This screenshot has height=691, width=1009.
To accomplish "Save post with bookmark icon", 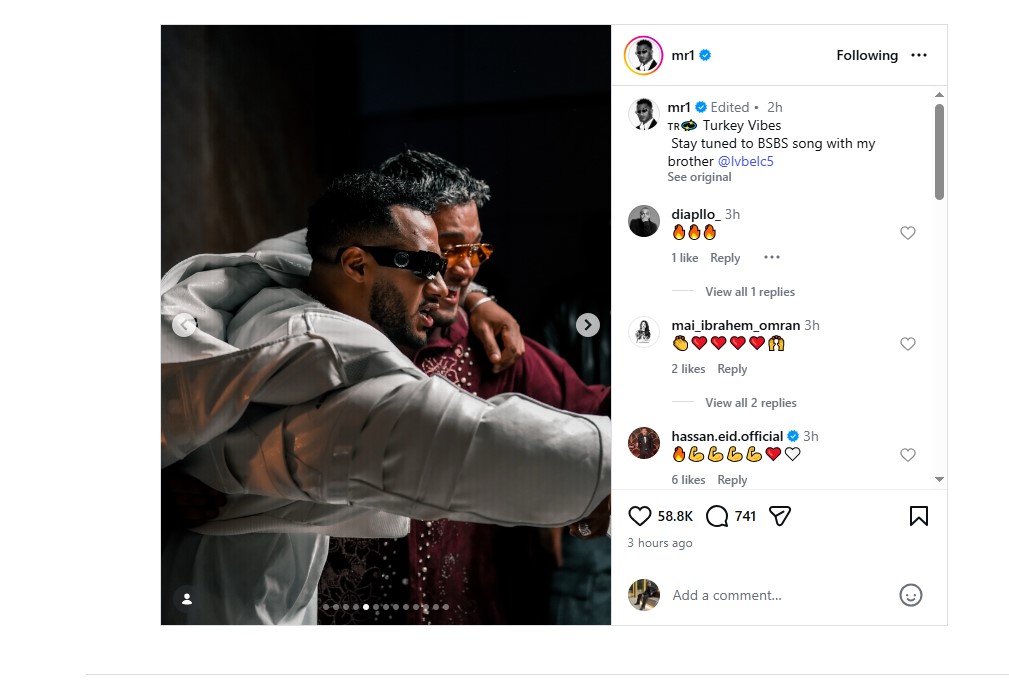I will pyautogui.click(x=919, y=516).
